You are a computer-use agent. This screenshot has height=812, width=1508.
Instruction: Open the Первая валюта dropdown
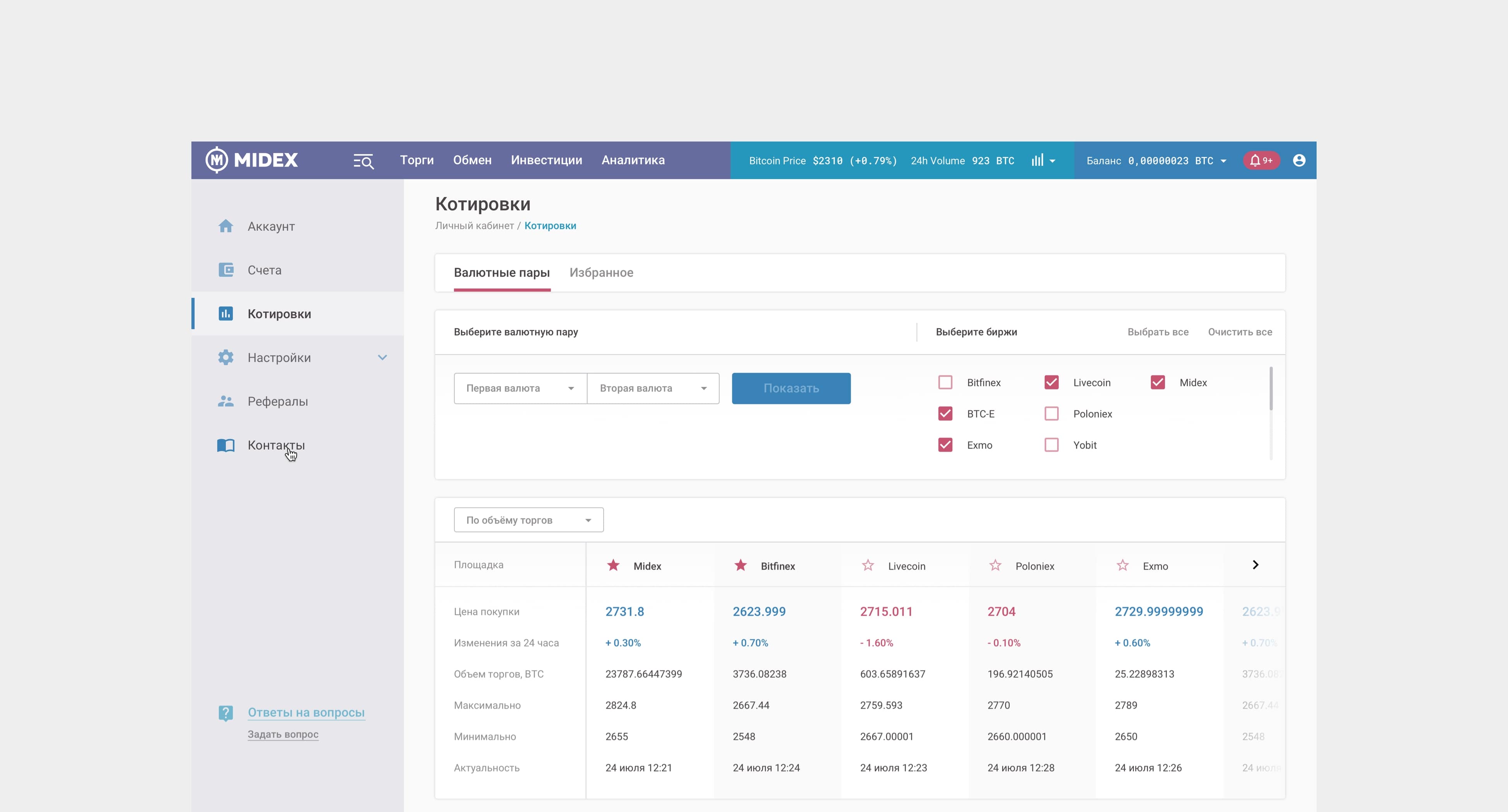520,388
